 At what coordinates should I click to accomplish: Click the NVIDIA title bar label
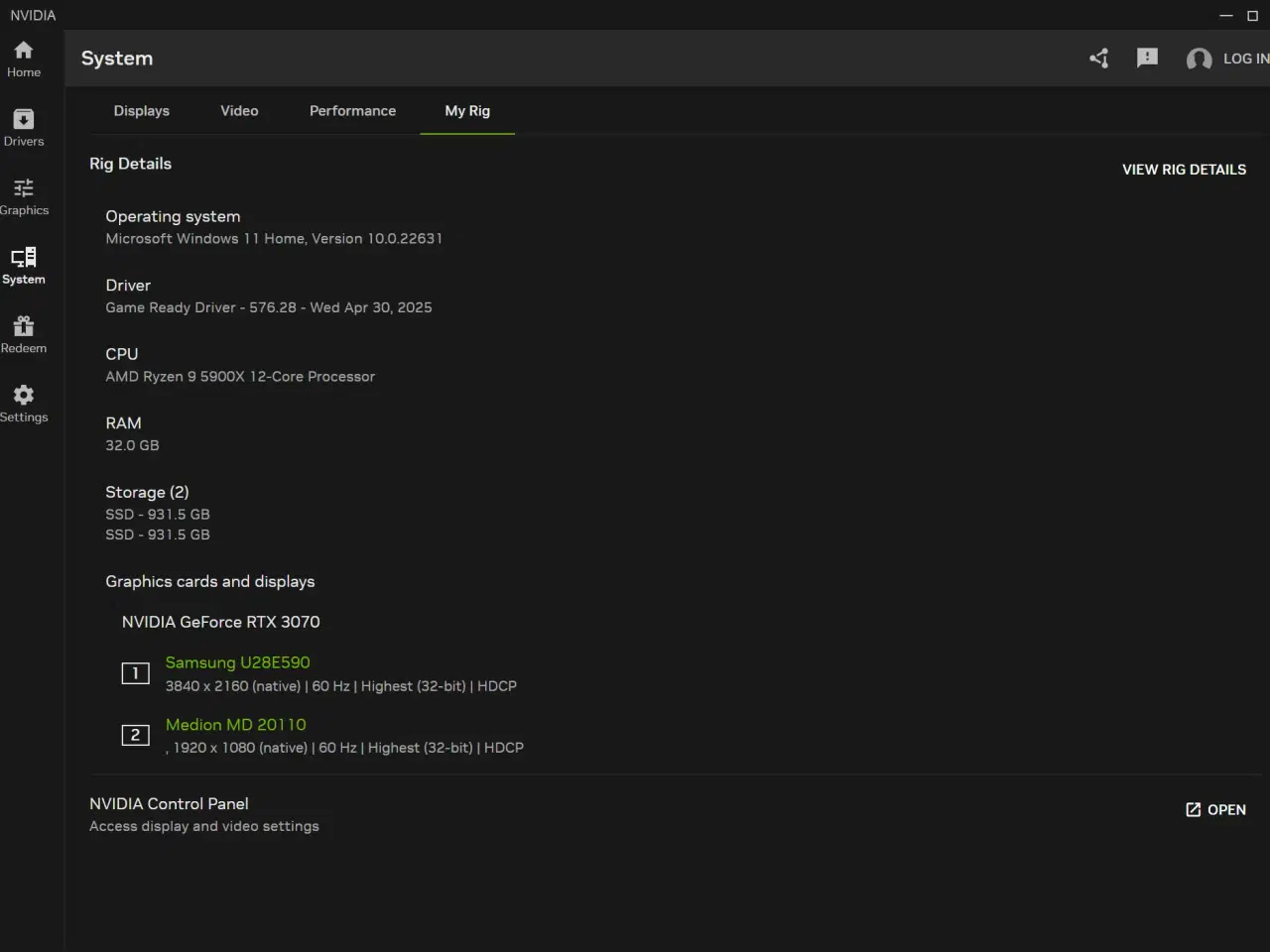[33, 15]
